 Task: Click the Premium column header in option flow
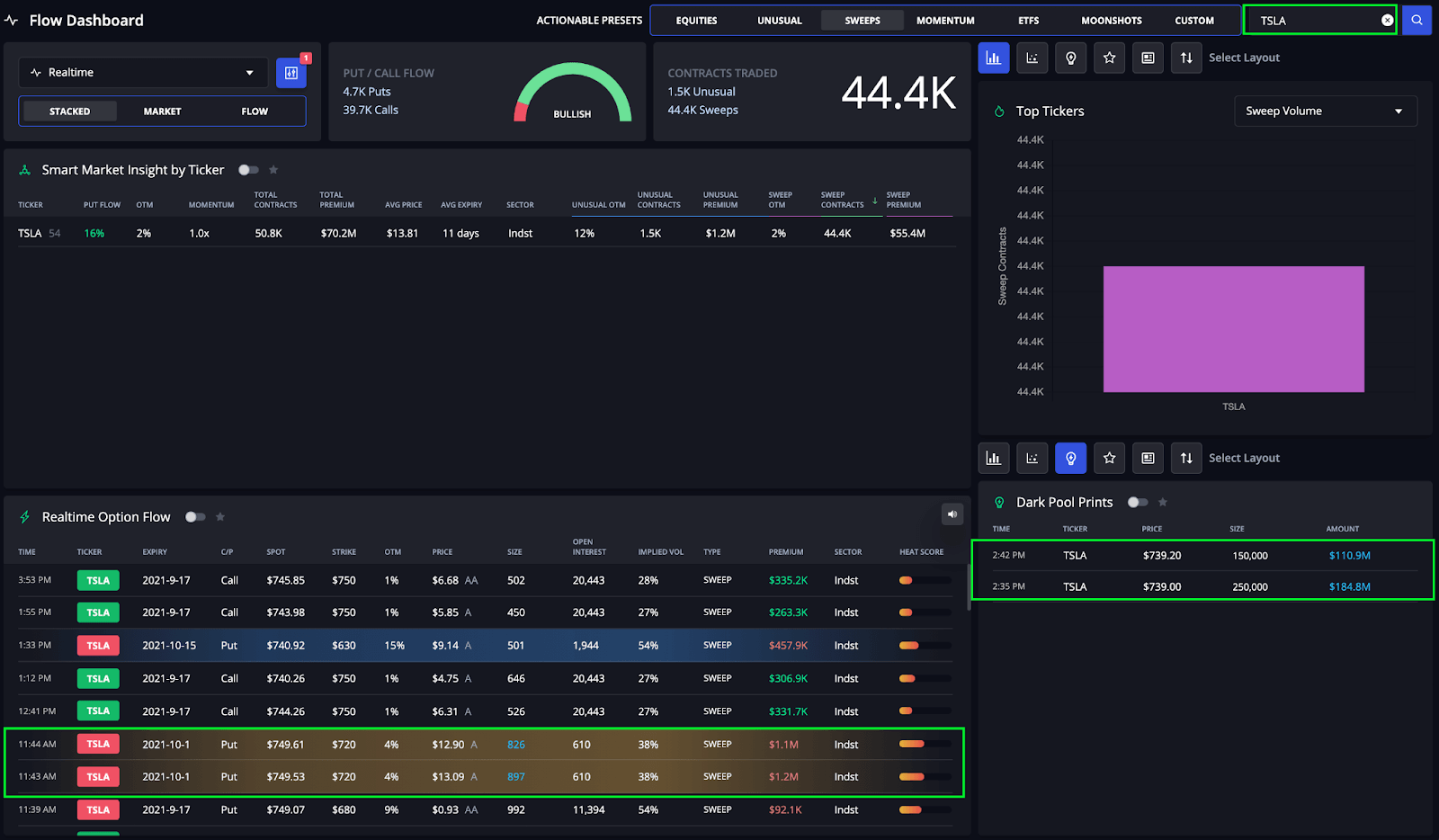tap(786, 552)
